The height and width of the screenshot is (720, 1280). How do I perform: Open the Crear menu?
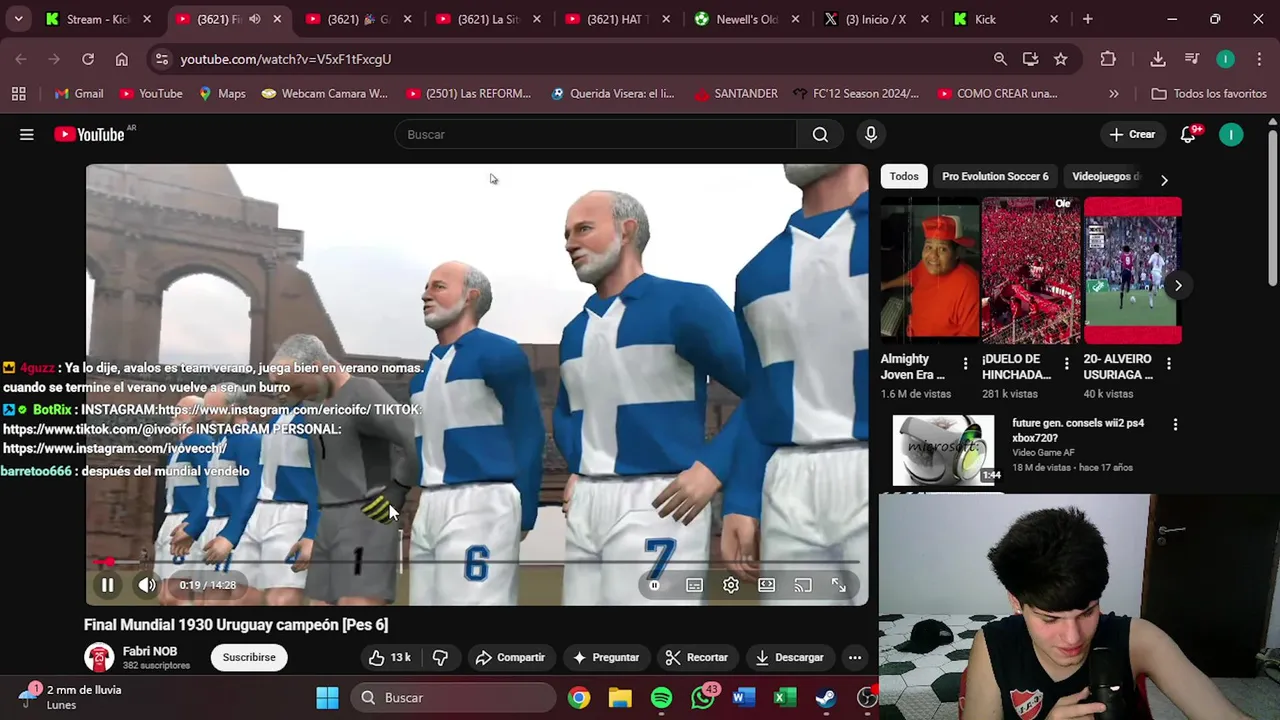(x=1132, y=134)
